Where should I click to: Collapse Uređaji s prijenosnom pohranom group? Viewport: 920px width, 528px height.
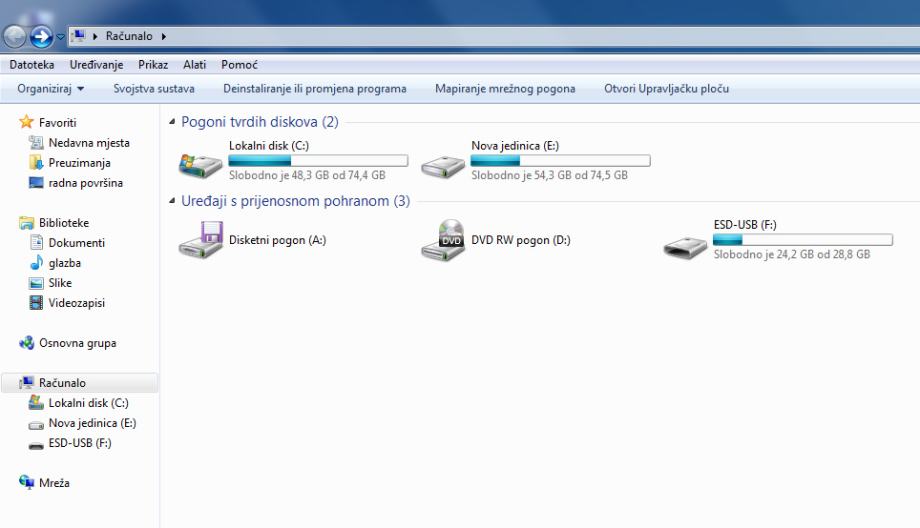tap(172, 201)
